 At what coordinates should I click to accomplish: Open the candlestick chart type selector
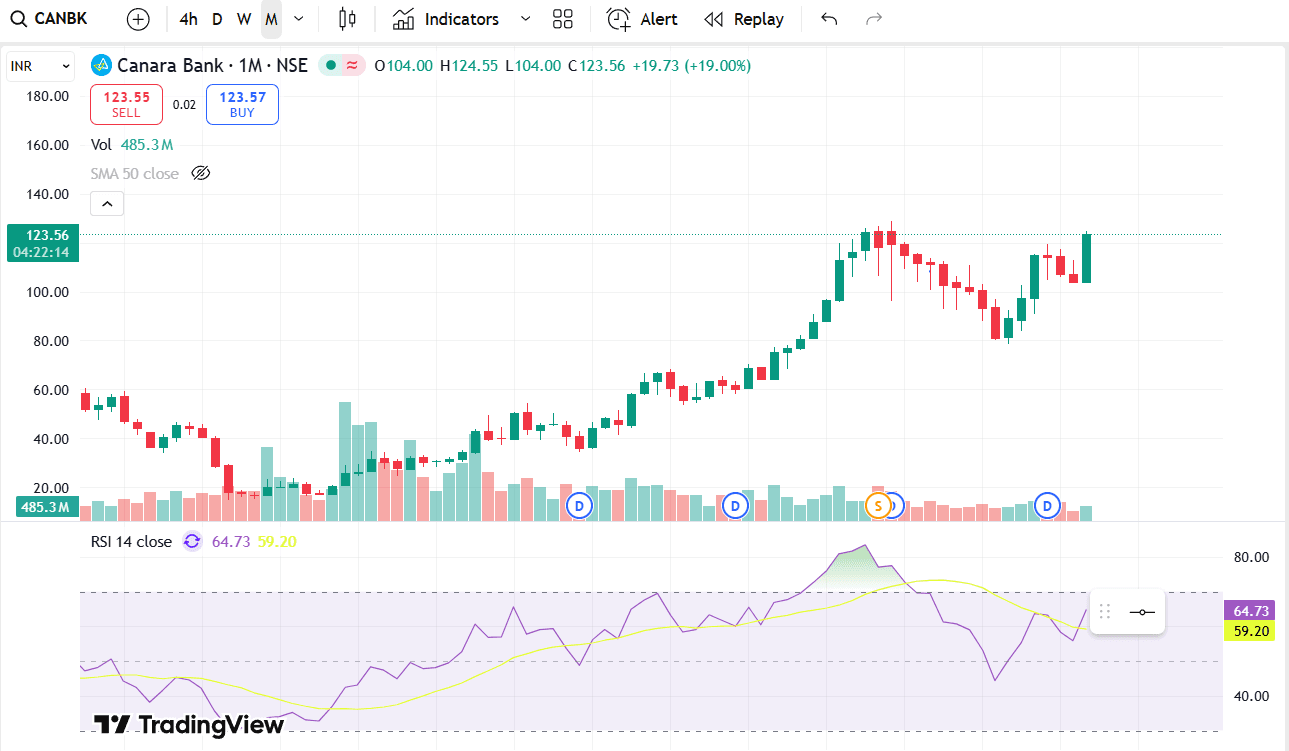tap(347, 19)
